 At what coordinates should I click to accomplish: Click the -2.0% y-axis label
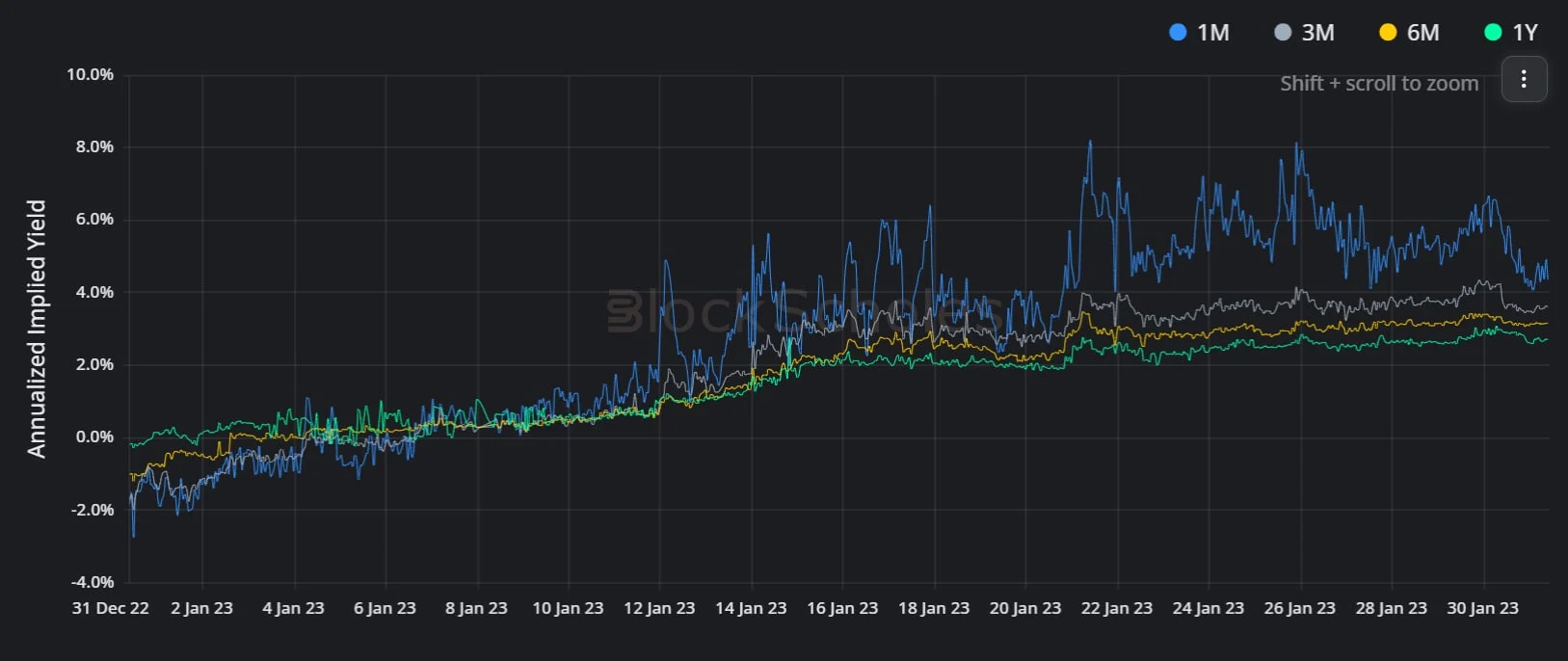93,510
